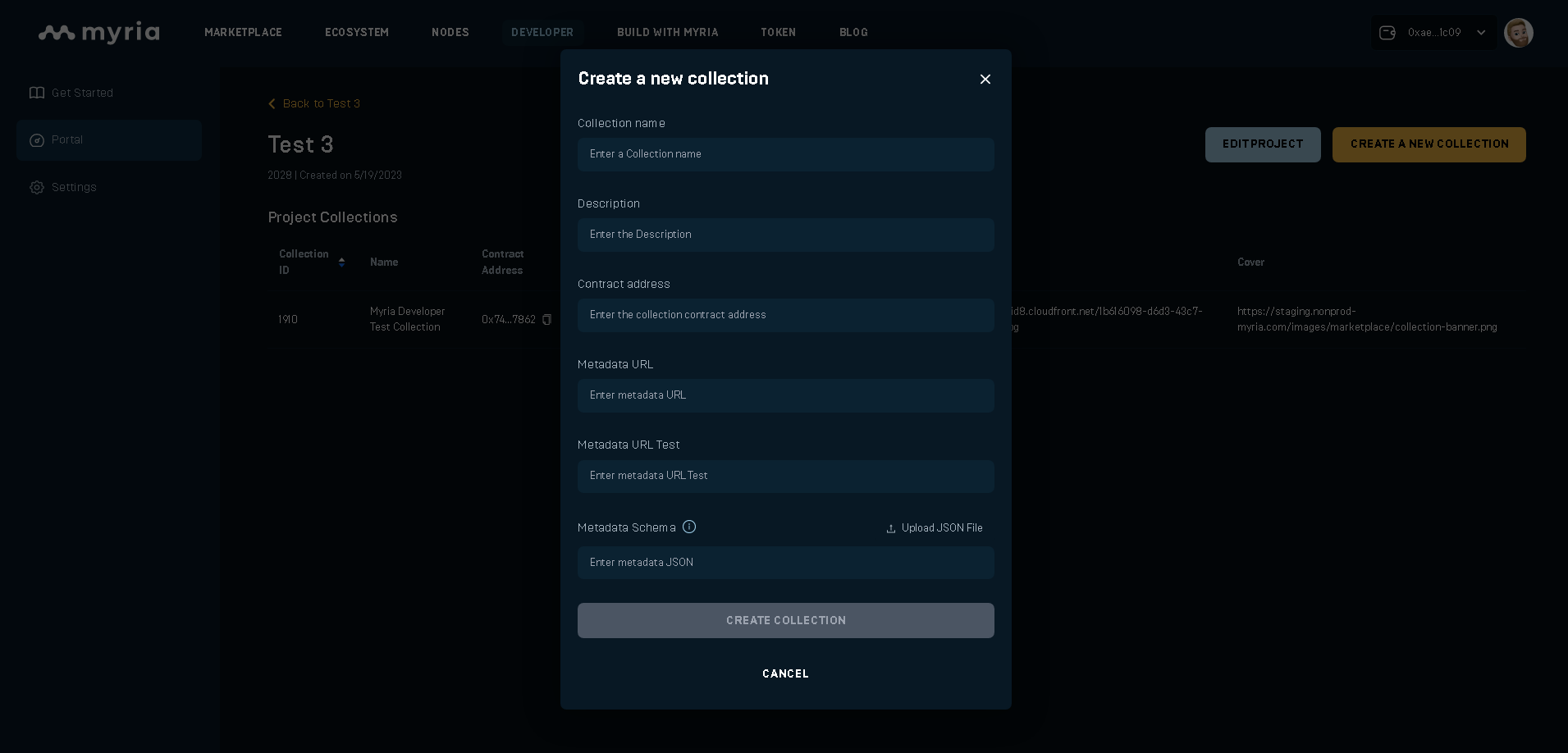This screenshot has width=1568, height=753.
Task: Sort by Collection ID column arrows
Action: click(x=341, y=262)
